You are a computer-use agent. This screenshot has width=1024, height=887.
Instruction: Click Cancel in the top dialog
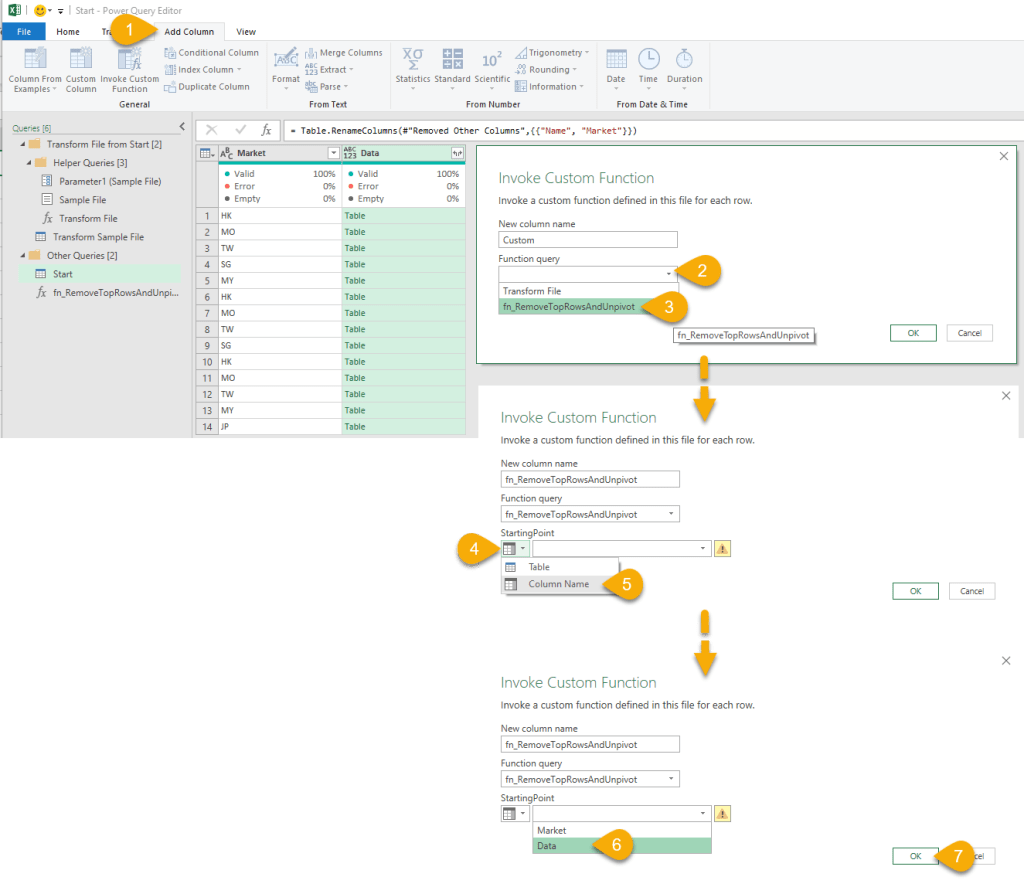[969, 333]
